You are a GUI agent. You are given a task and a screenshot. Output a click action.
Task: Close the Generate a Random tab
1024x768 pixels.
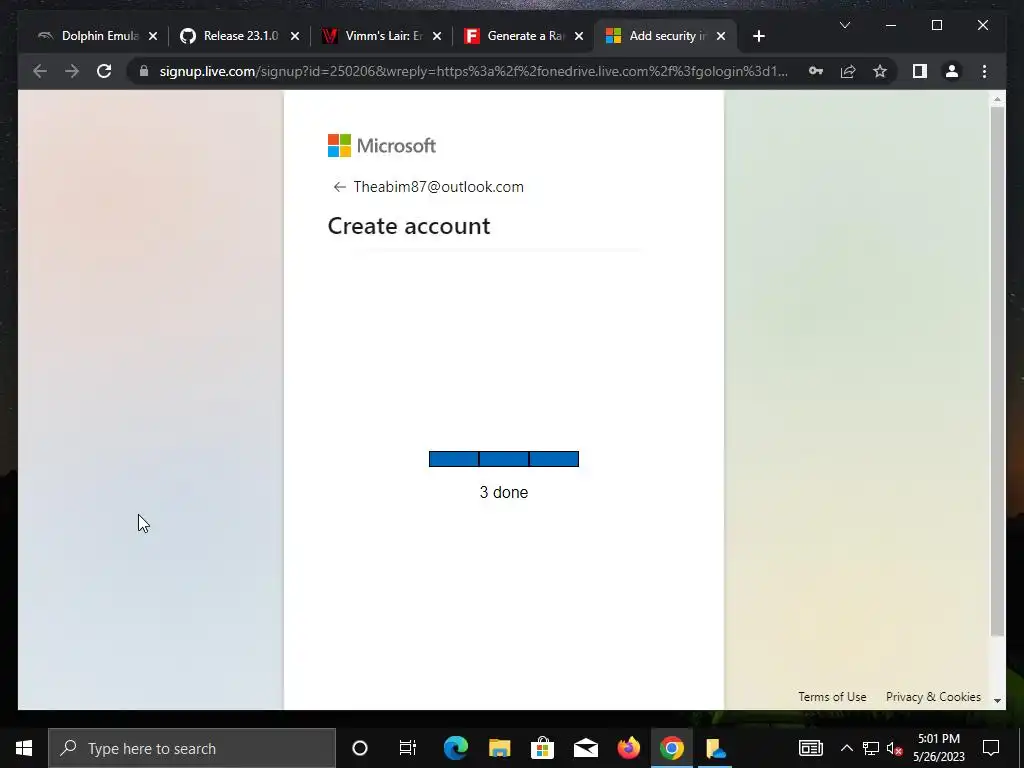[579, 37]
